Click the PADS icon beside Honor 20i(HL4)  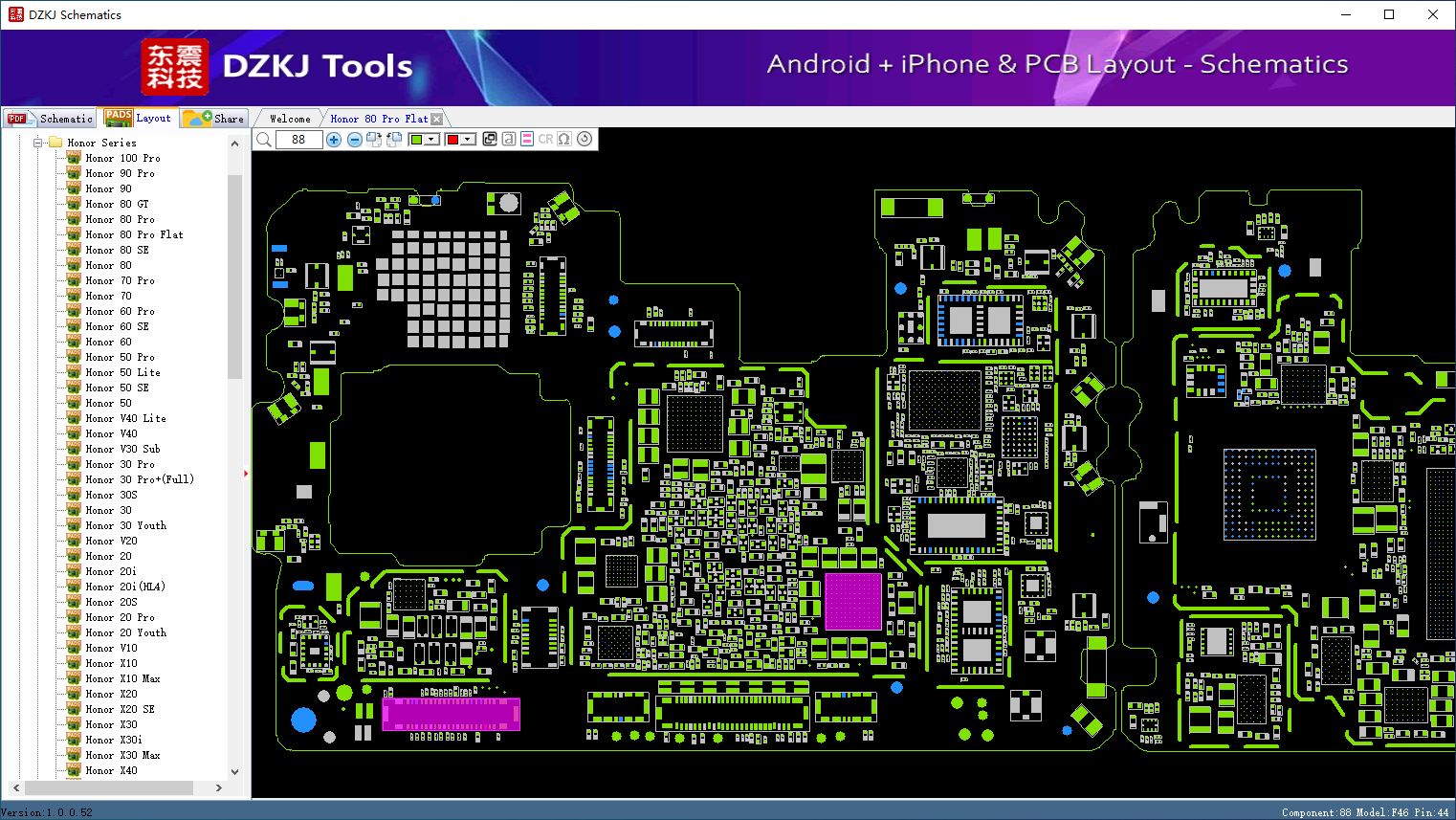point(74,587)
